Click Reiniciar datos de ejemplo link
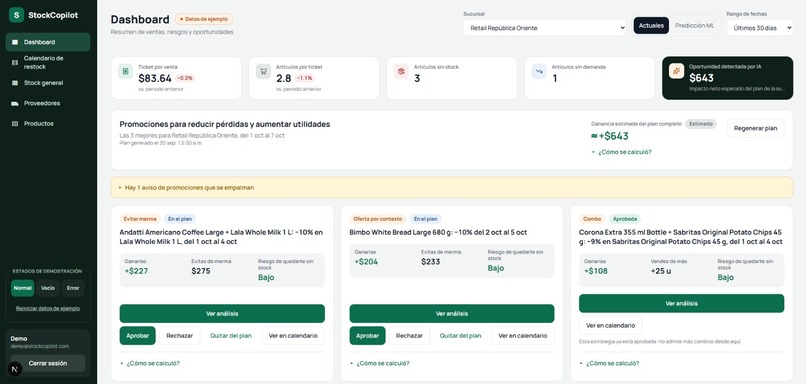The width and height of the screenshot is (806, 384). [x=48, y=309]
